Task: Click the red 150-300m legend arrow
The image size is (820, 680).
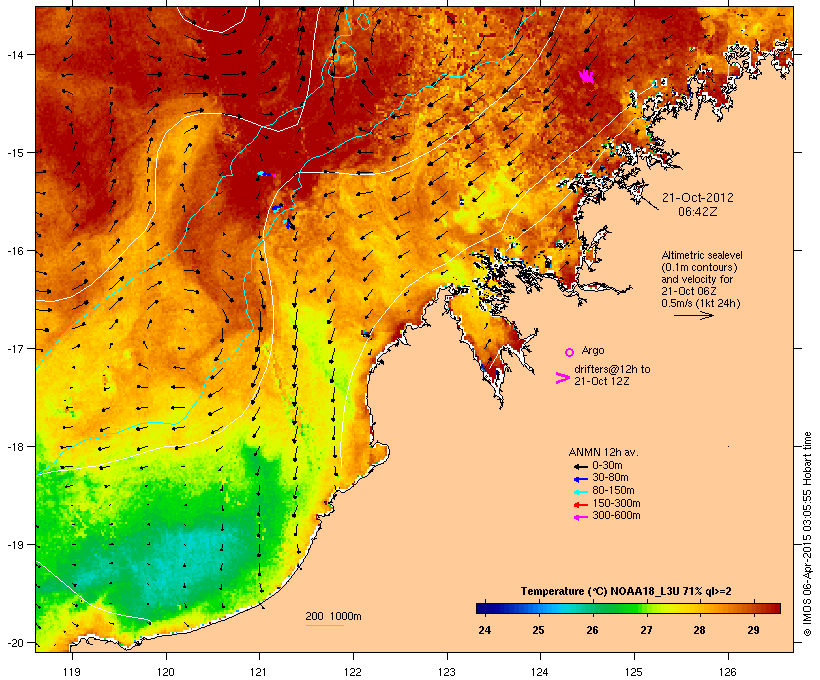Action: click(580, 505)
